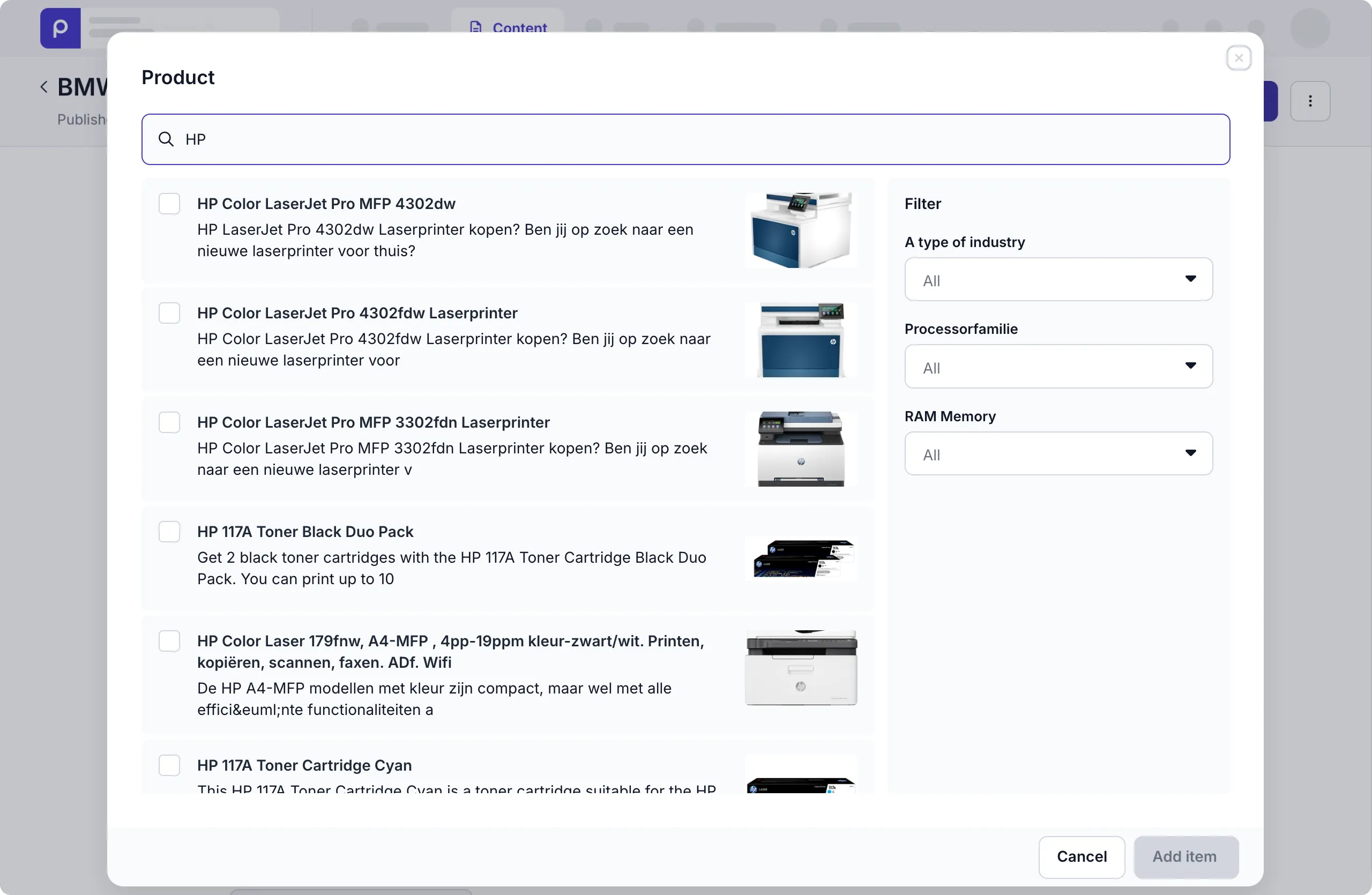The height and width of the screenshot is (895, 1372).
Task: Click the back chevron beside BMW
Action: pos(44,87)
